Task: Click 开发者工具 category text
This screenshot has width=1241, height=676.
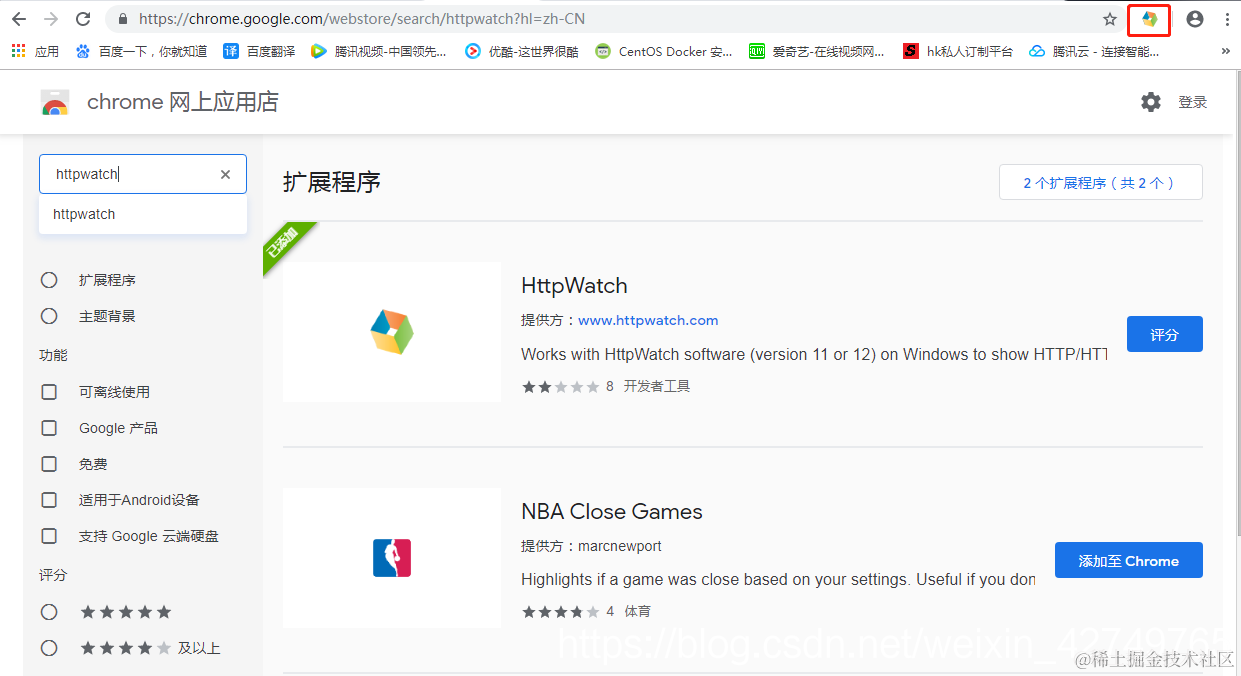Action: tap(657, 386)
